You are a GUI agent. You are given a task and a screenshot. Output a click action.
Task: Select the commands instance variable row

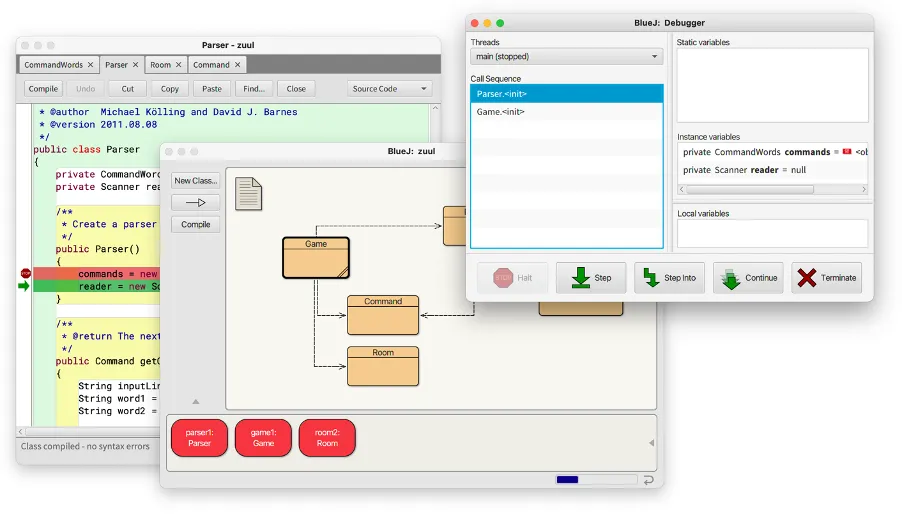pos(773,152)
